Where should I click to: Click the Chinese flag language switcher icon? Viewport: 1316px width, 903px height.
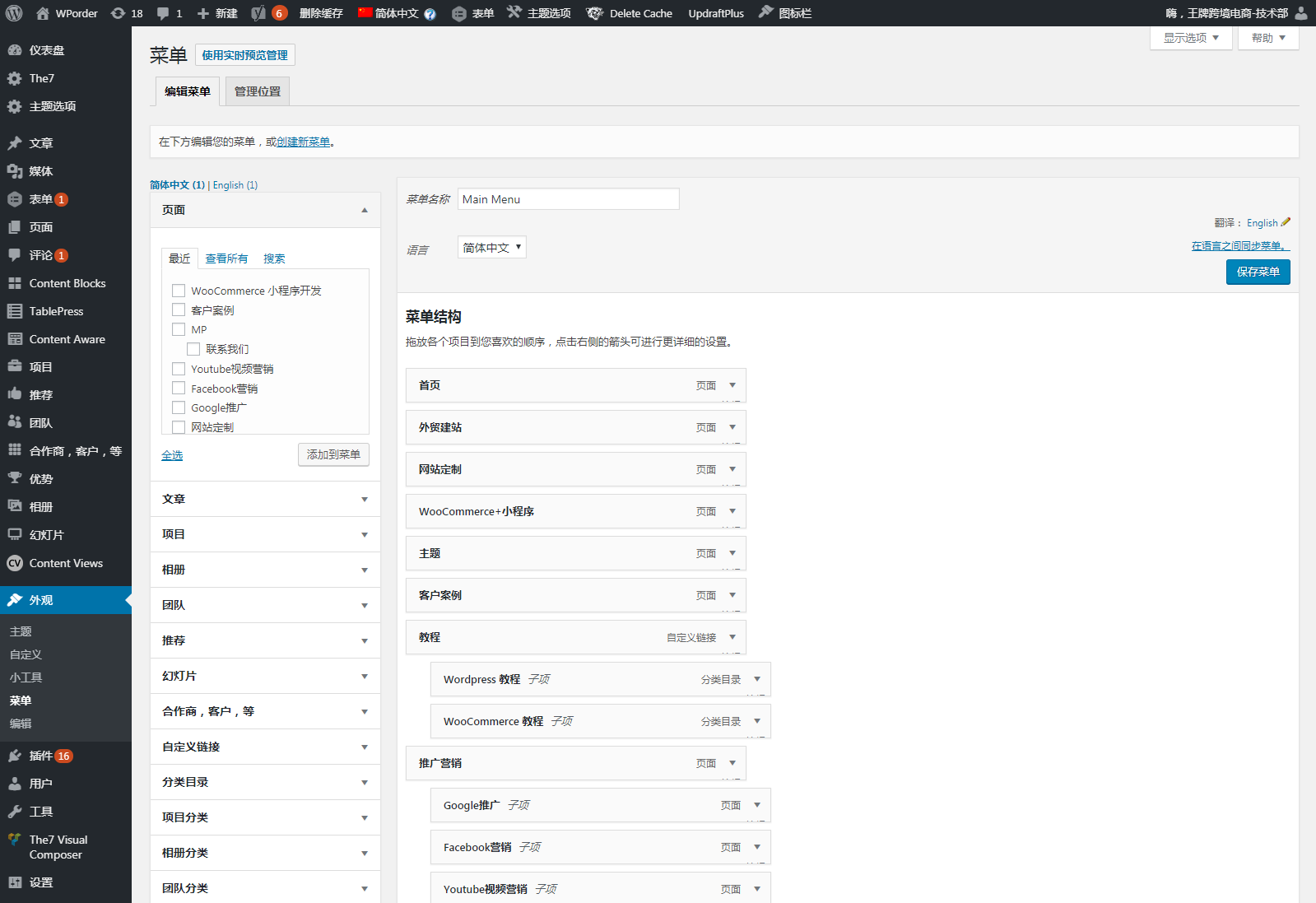point(365,12)
